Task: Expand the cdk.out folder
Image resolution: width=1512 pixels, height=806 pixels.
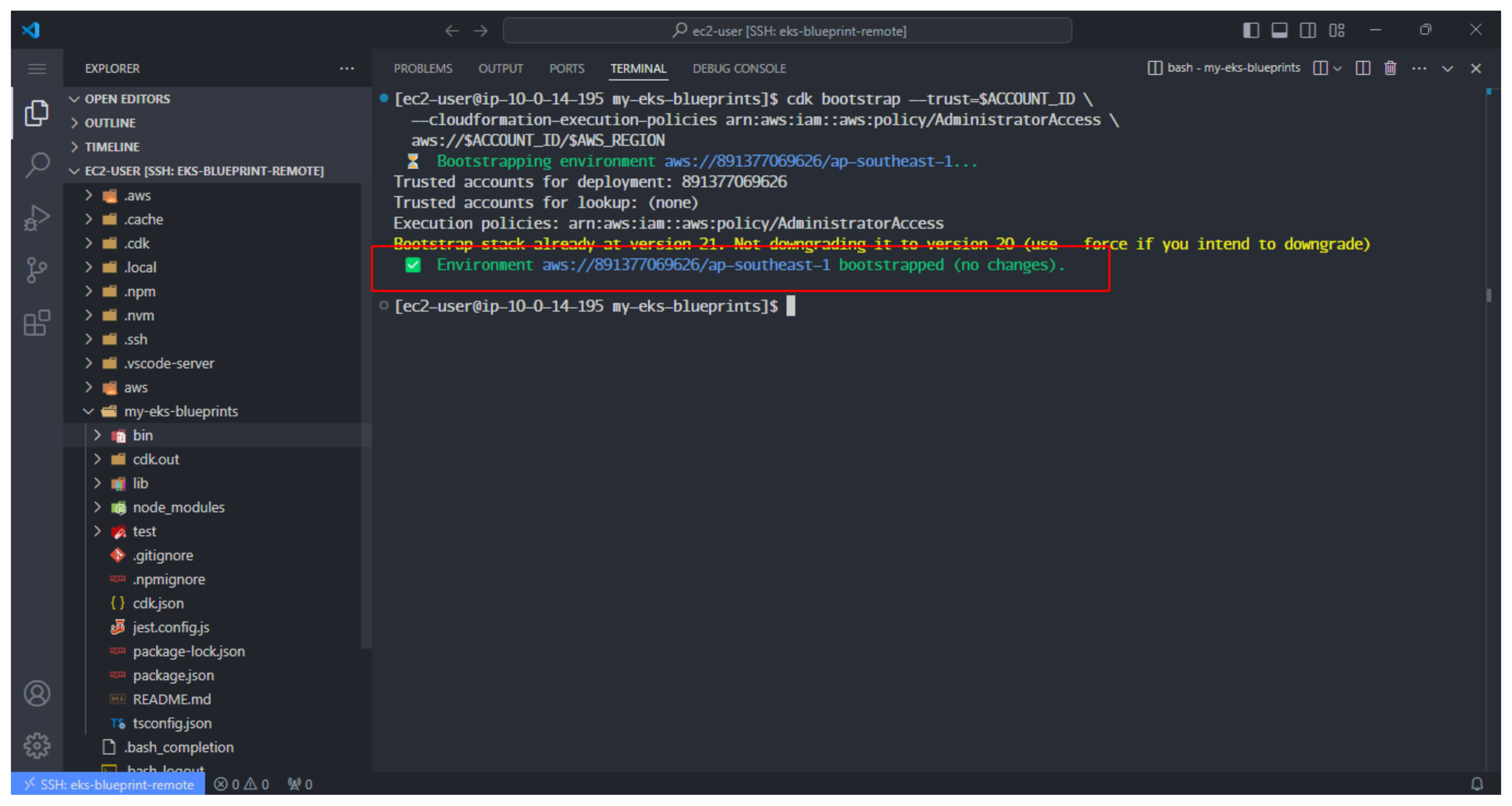Action: (212, 460)
